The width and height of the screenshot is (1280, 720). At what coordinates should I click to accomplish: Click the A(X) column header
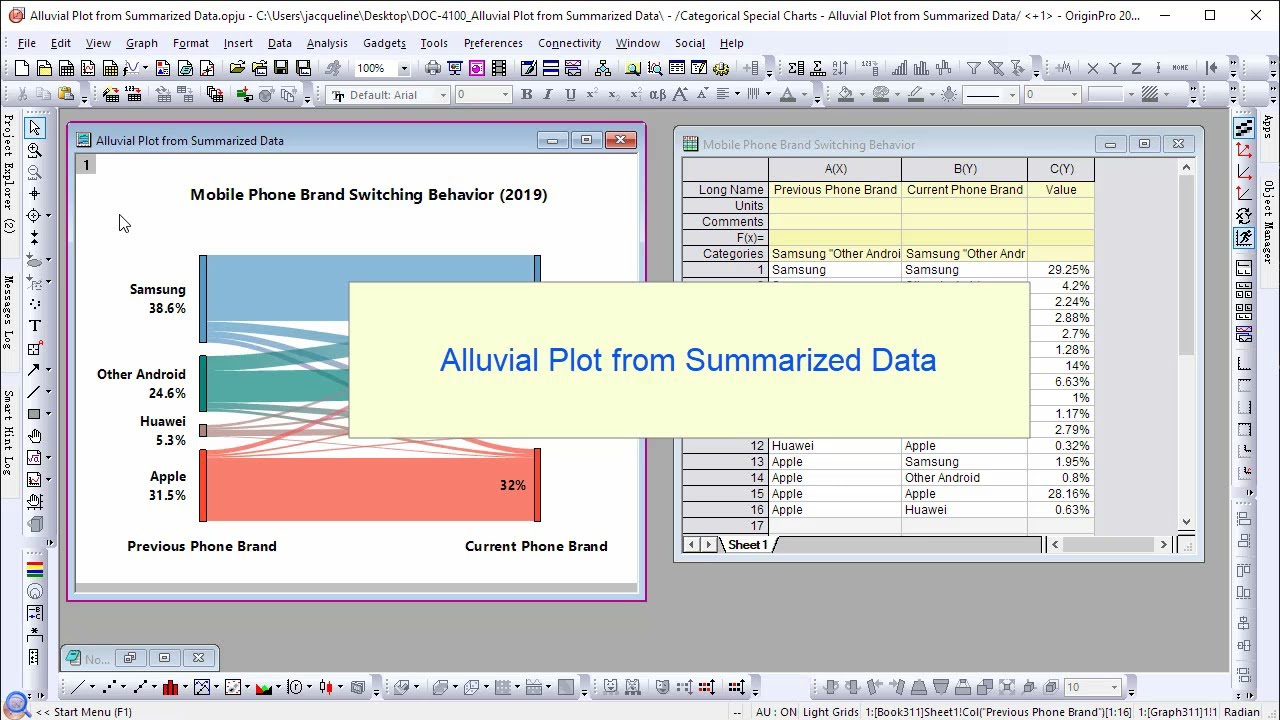[835, 169]
